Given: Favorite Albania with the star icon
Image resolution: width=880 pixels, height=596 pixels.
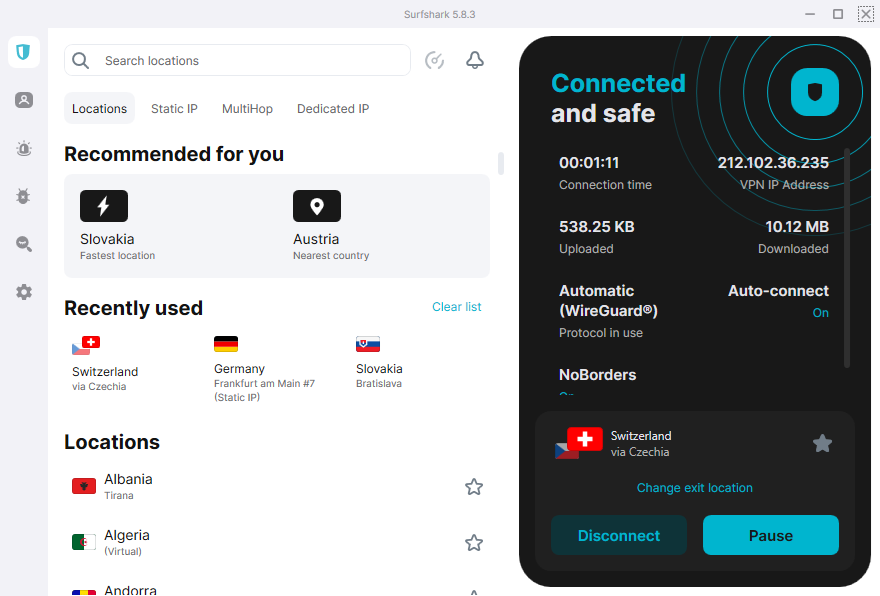Looking at the screenshot, I should (474, 487).
